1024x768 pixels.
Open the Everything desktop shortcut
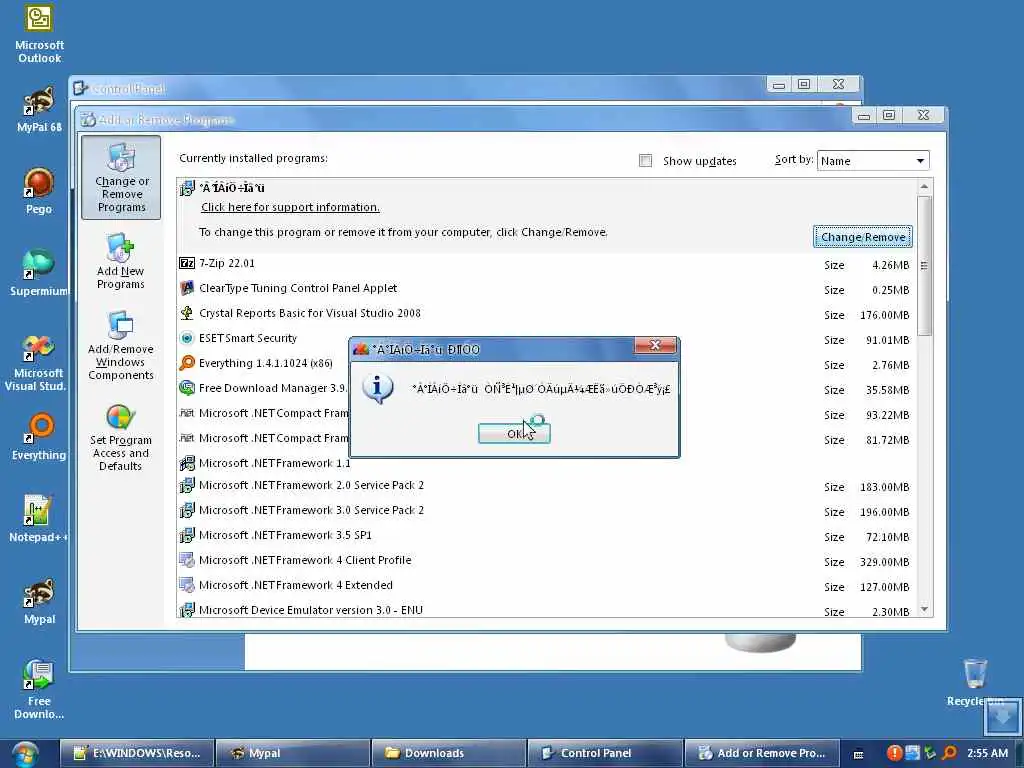(39, 436)
